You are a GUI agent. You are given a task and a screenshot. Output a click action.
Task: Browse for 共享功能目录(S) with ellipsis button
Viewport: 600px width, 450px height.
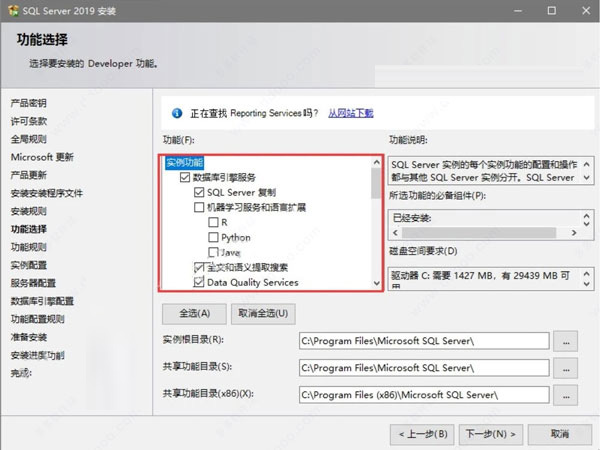tap(566, 368)
